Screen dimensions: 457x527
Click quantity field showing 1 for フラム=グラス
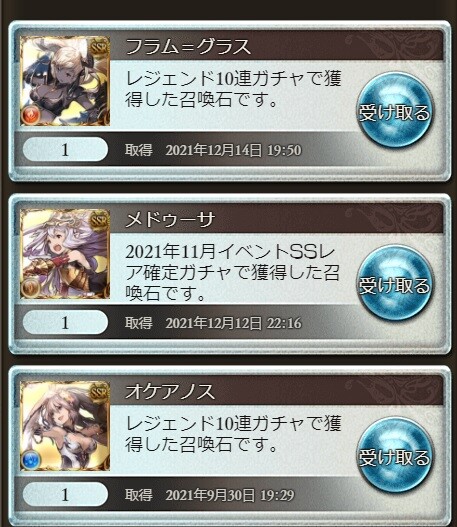coord(66,149)
